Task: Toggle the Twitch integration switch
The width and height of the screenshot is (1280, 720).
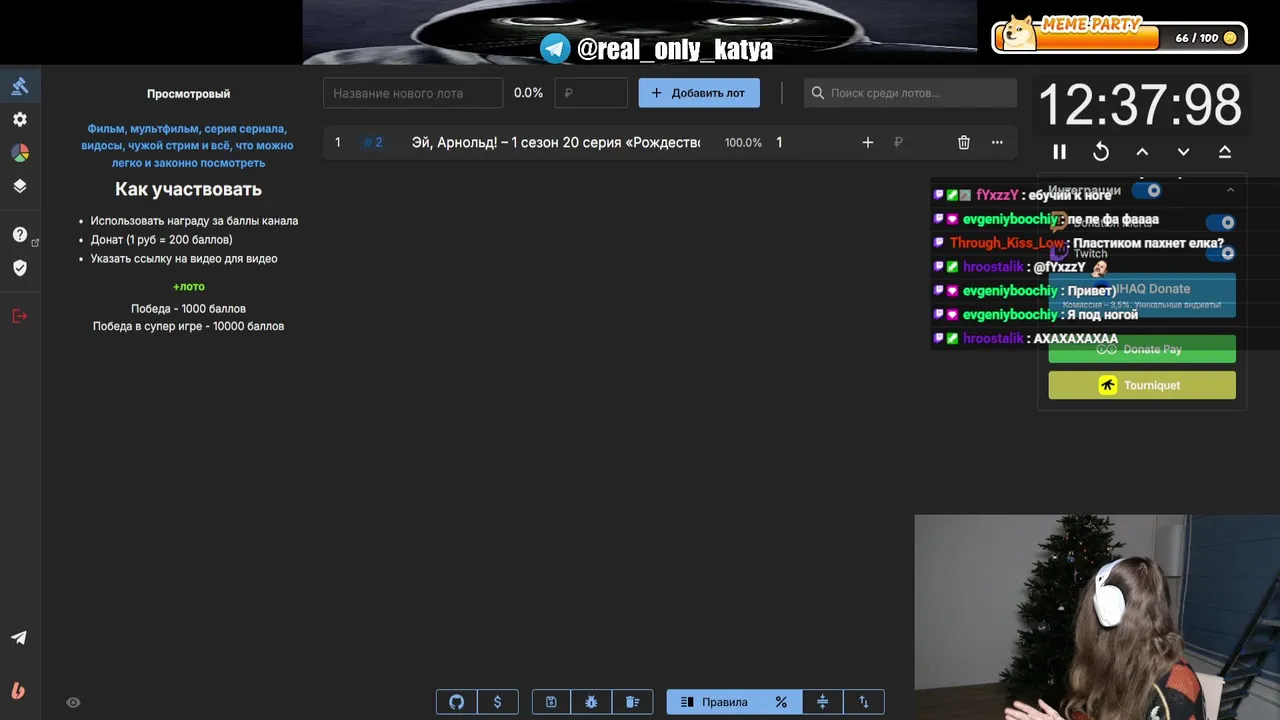Action: [1220, 253]
